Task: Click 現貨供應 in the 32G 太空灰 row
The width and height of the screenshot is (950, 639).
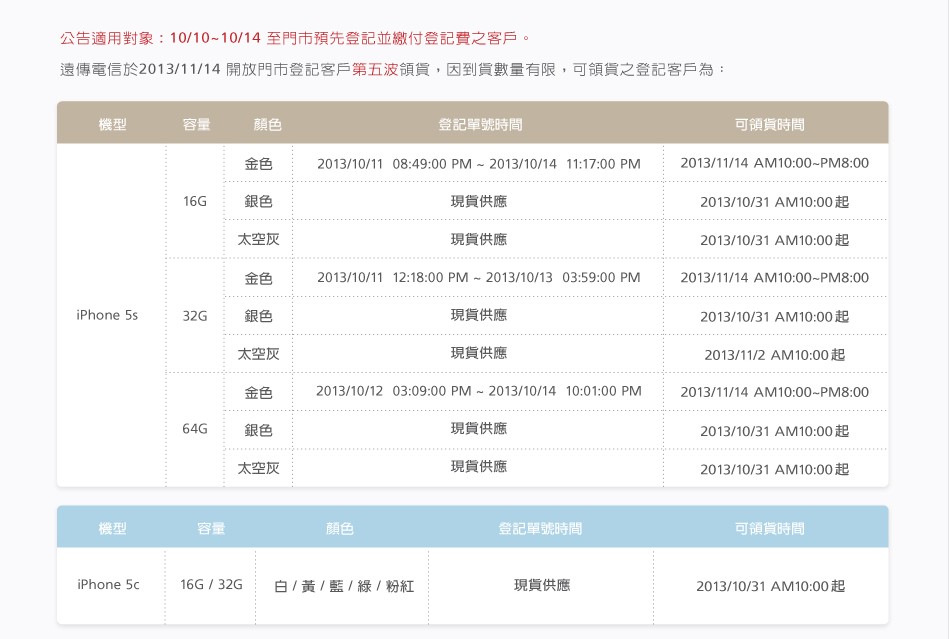Action: (479, 353)
